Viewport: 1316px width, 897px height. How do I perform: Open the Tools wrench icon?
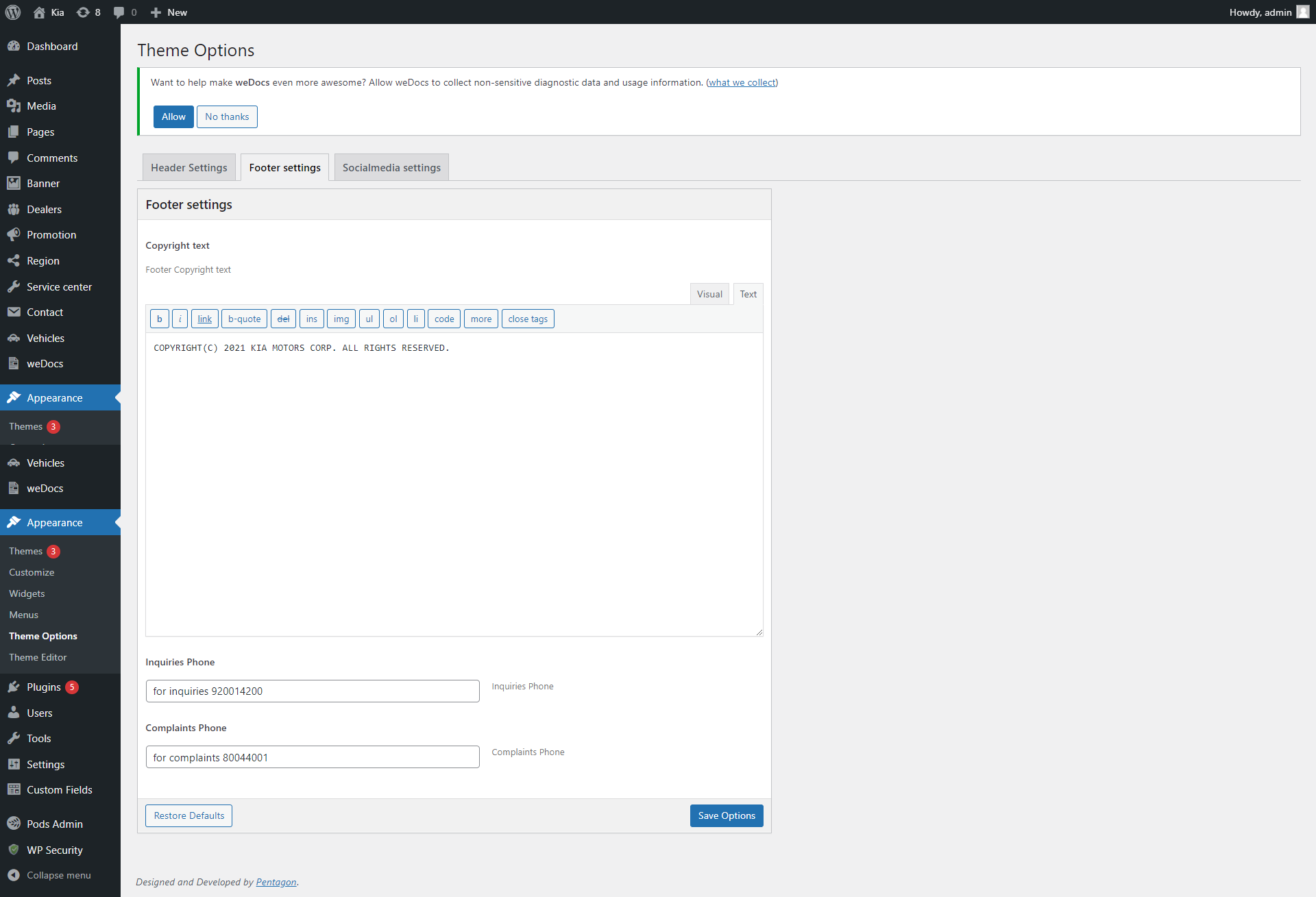[14, 738]
